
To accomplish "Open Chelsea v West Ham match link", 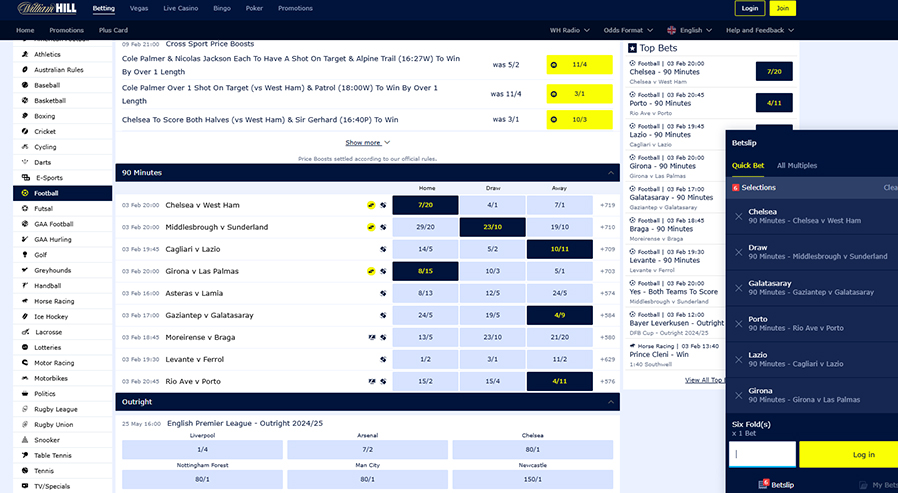I will click(202, 205).
